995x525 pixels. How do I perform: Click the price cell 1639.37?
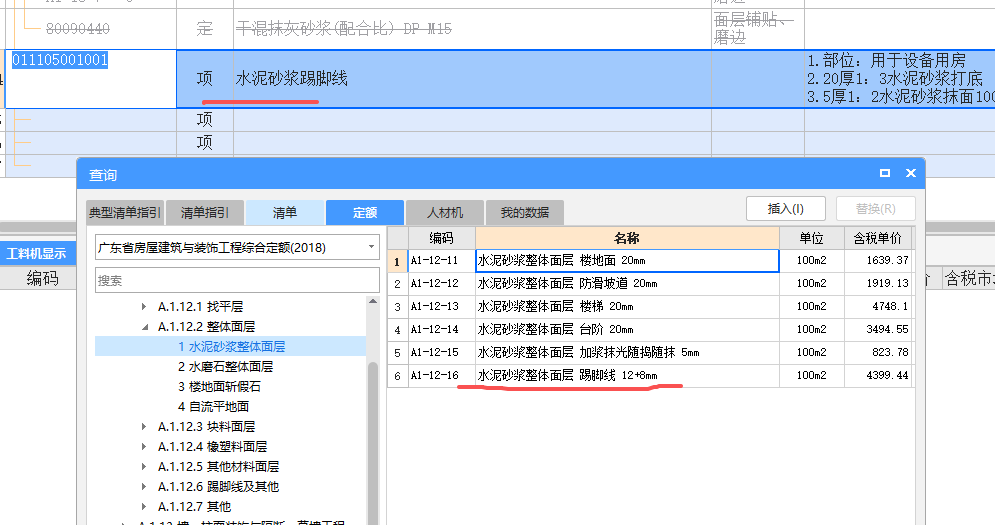tap(878, 261)
